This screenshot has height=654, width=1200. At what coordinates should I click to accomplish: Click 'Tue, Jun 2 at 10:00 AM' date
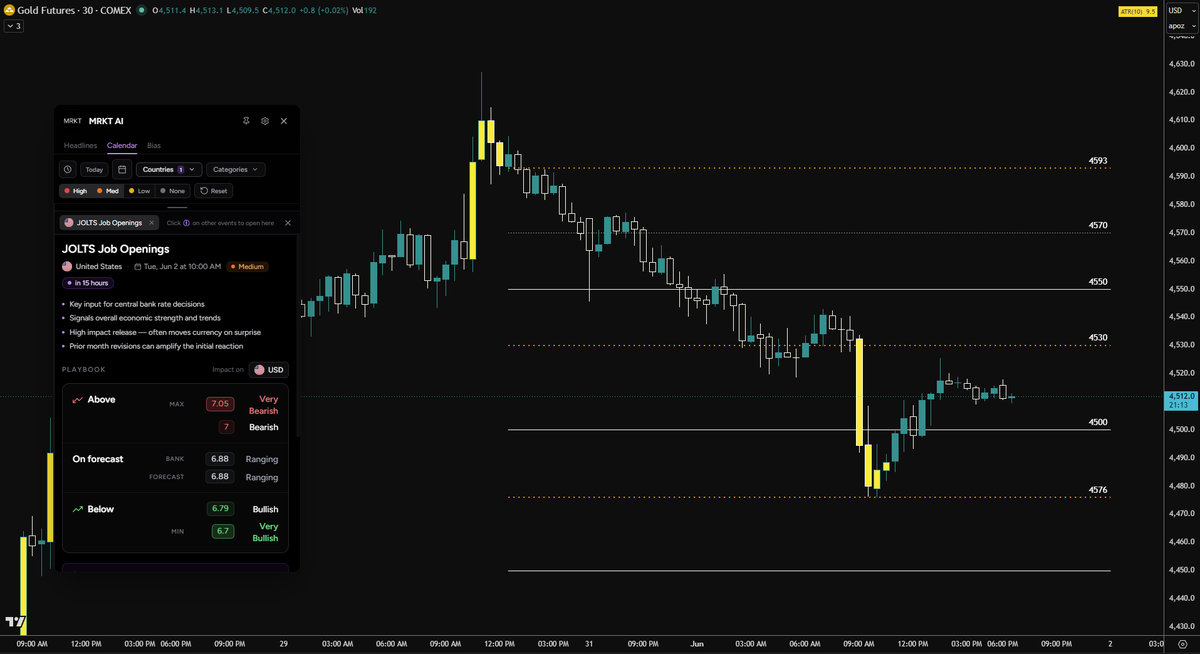tap(177, 267)
